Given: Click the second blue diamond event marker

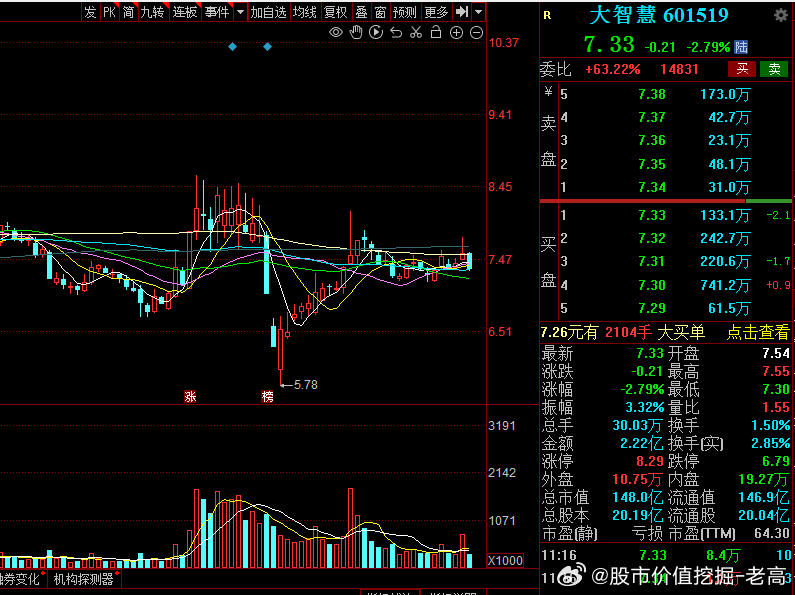Looking at the screenshot, I should [x=267, y=47].
